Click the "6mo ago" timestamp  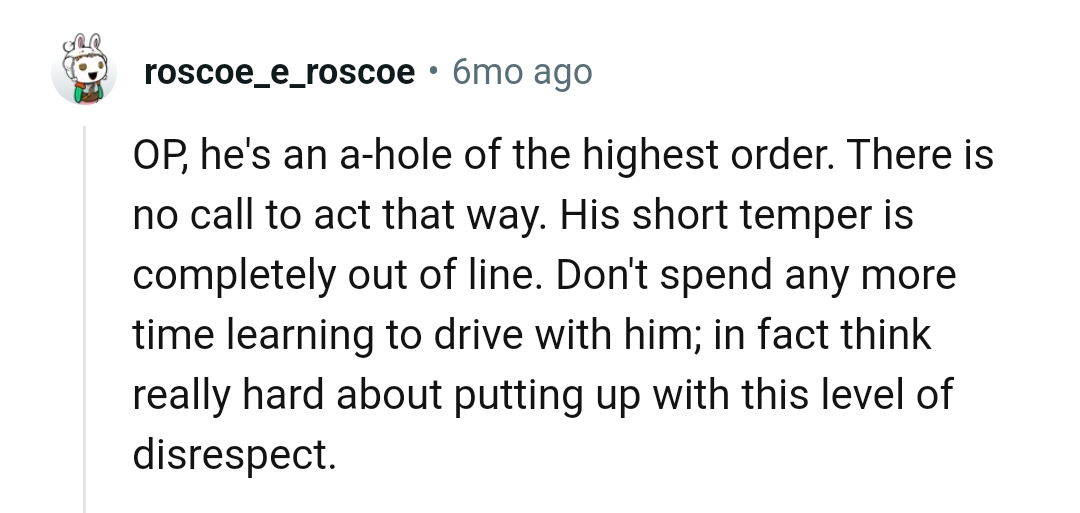[522, 72]
